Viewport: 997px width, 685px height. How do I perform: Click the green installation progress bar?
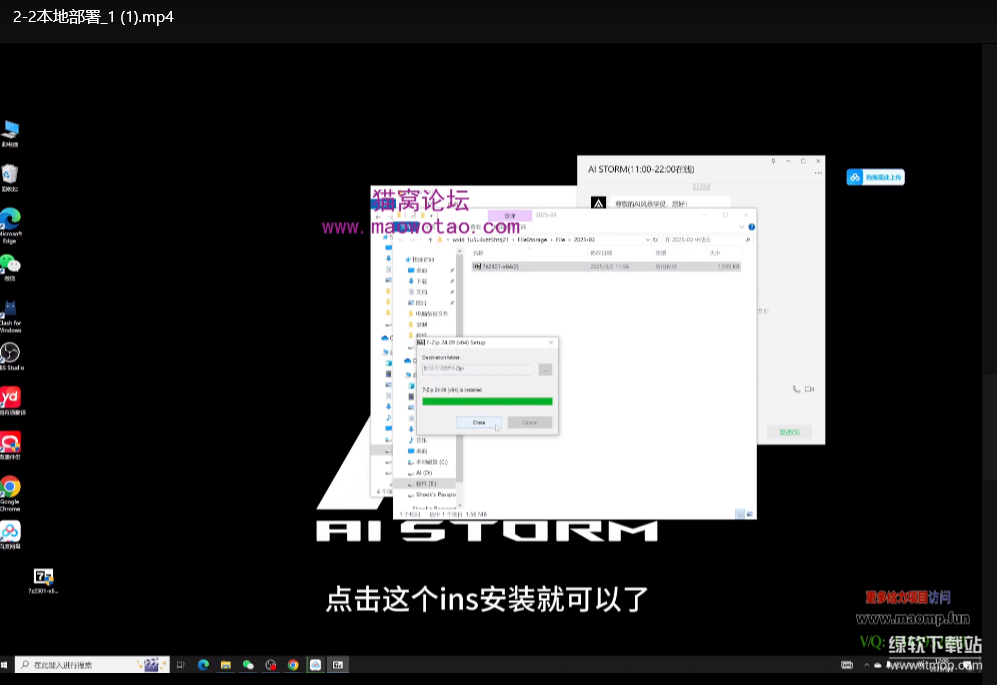pos(487,401)
